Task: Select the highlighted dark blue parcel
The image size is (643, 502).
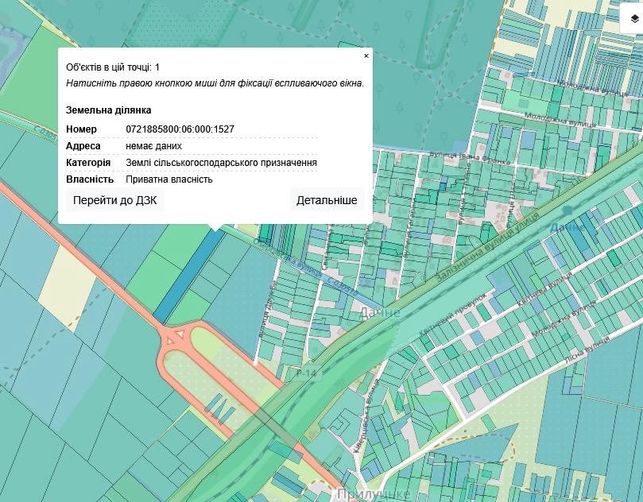Action: click(x=189, y=276)
